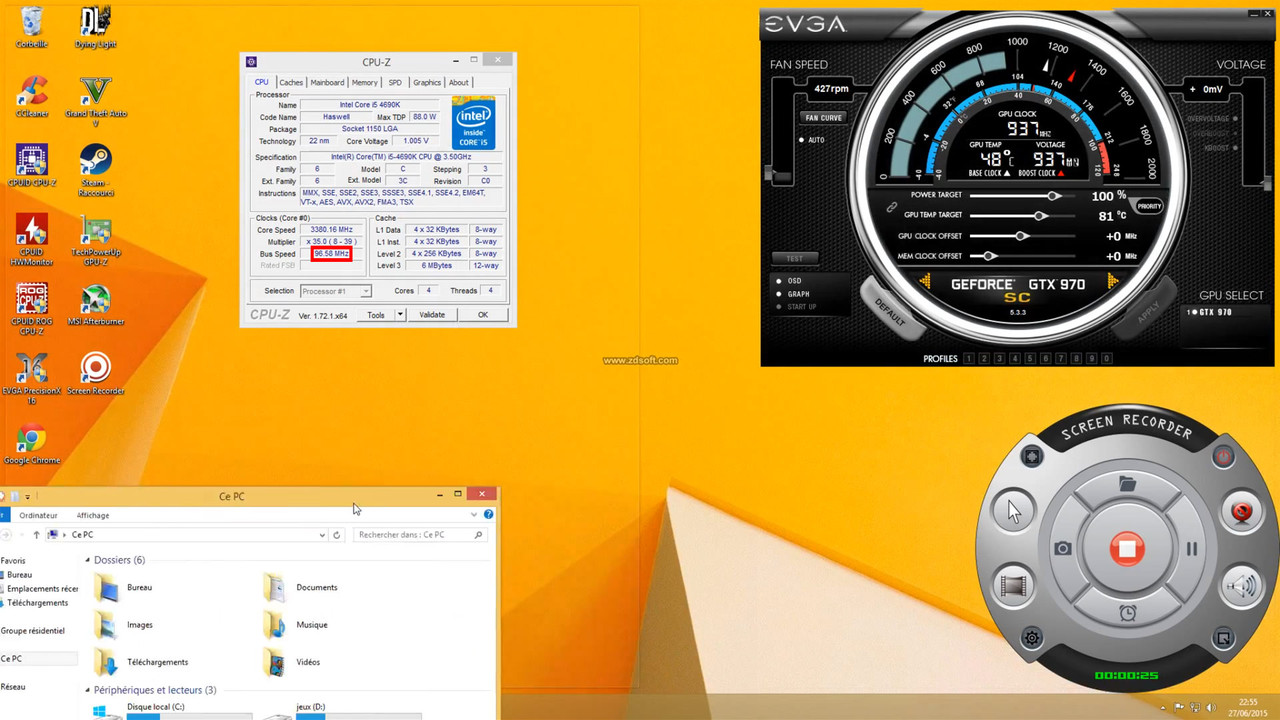Click the Rechercher dans : Ce PC search field
This screenshot has width=1280, height=720.
(x=421, y=535)
